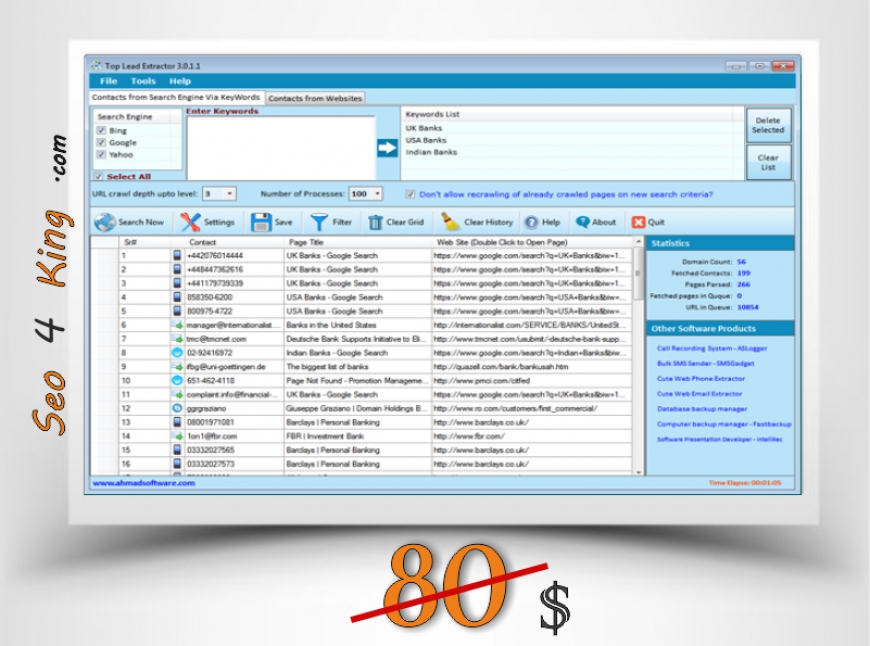Select Contacts from Search Engine Via KeyWords tab
The image size is (870, 646).
(x=176, y=97)
